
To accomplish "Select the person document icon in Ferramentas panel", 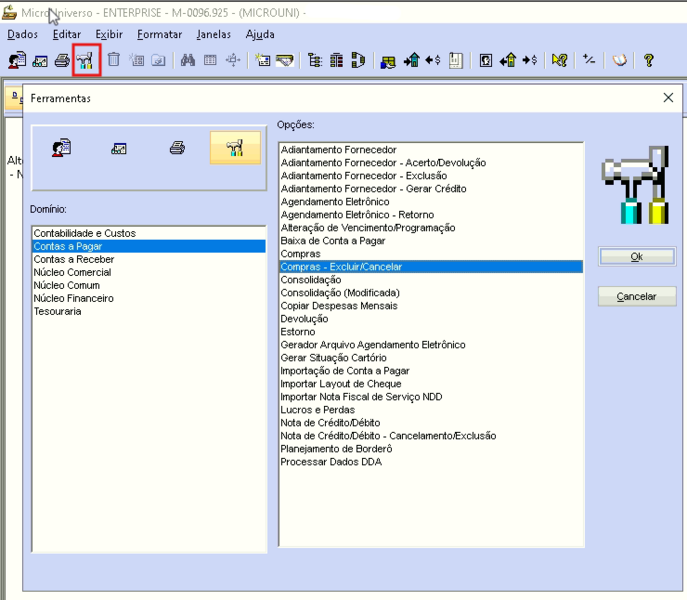I will point(61,148).
